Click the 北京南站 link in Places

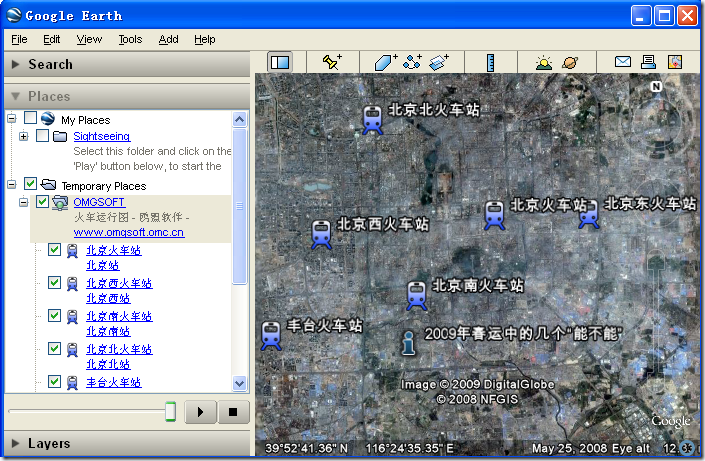(x=108, y=331)
